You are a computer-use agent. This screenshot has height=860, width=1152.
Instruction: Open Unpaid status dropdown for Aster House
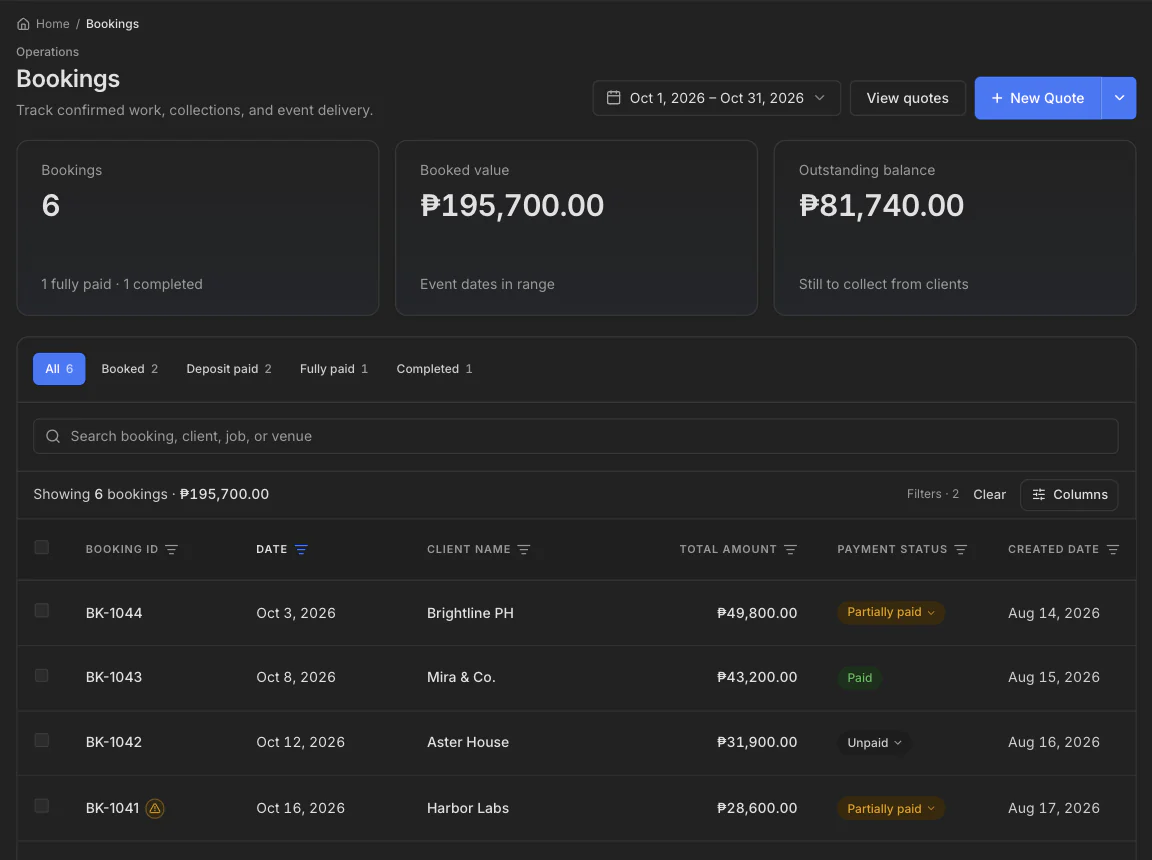coord(874,742)
